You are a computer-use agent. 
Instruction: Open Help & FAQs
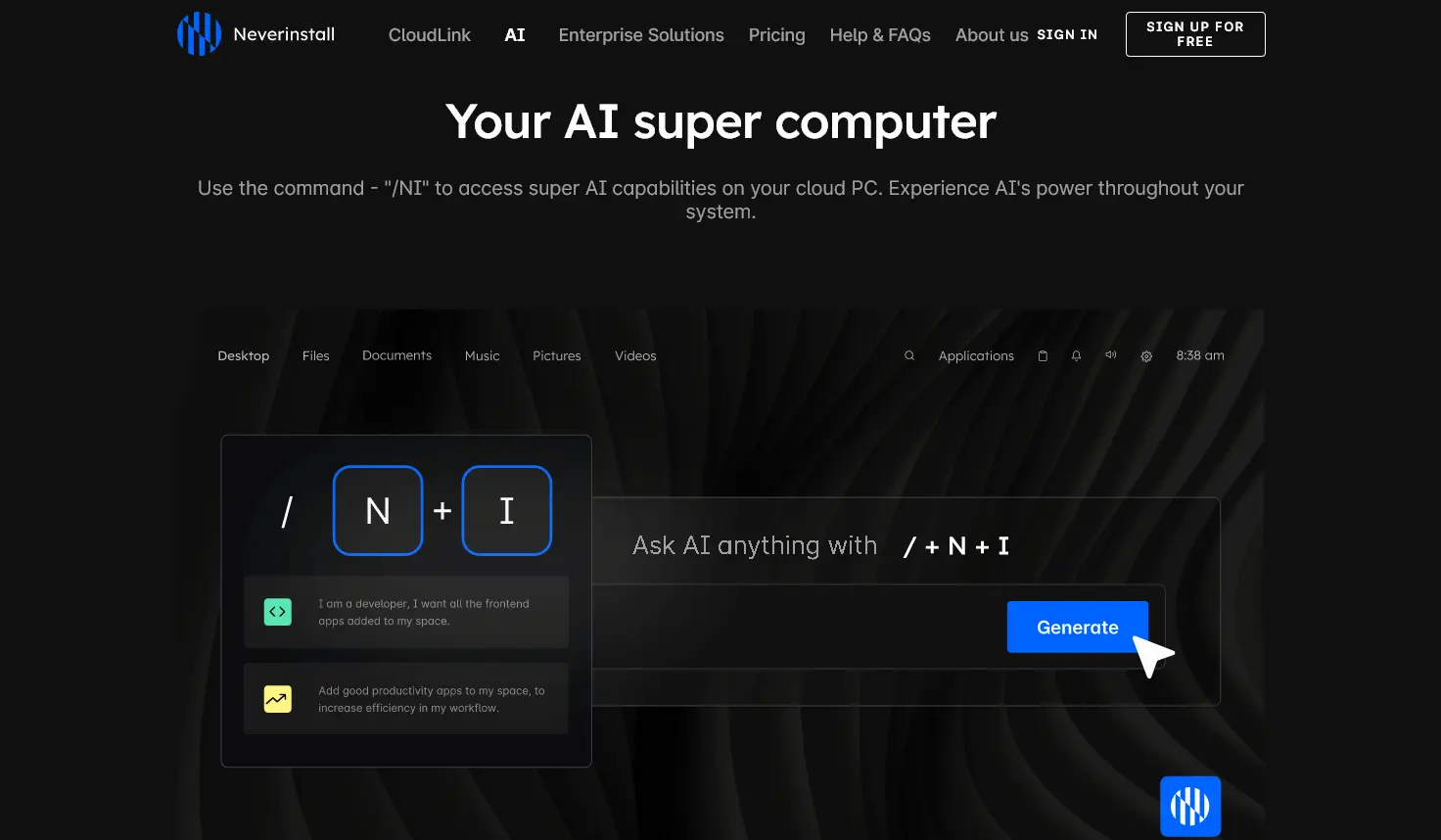[880, 35]
